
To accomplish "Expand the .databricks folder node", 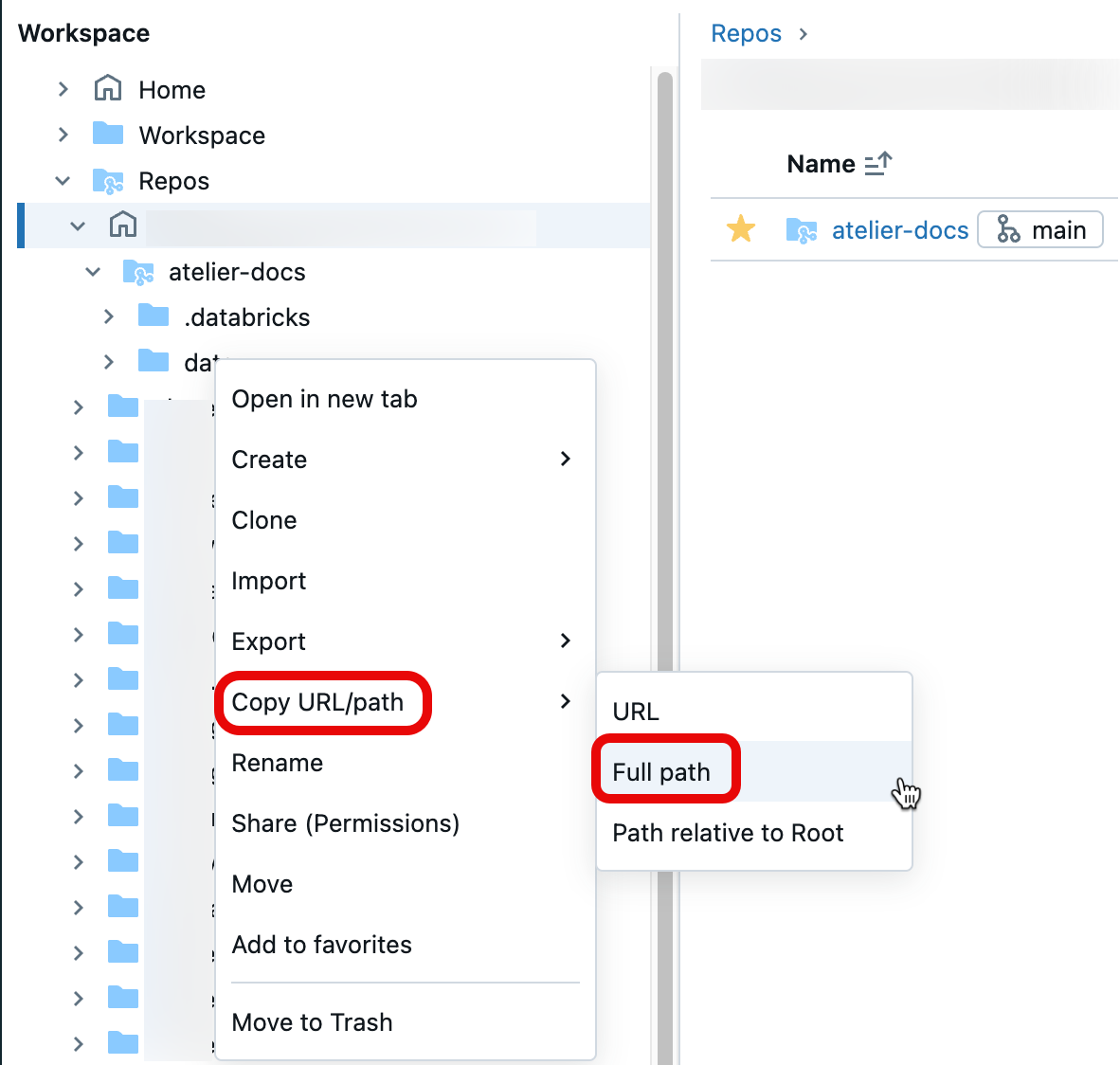I will [x=109, y=316].
